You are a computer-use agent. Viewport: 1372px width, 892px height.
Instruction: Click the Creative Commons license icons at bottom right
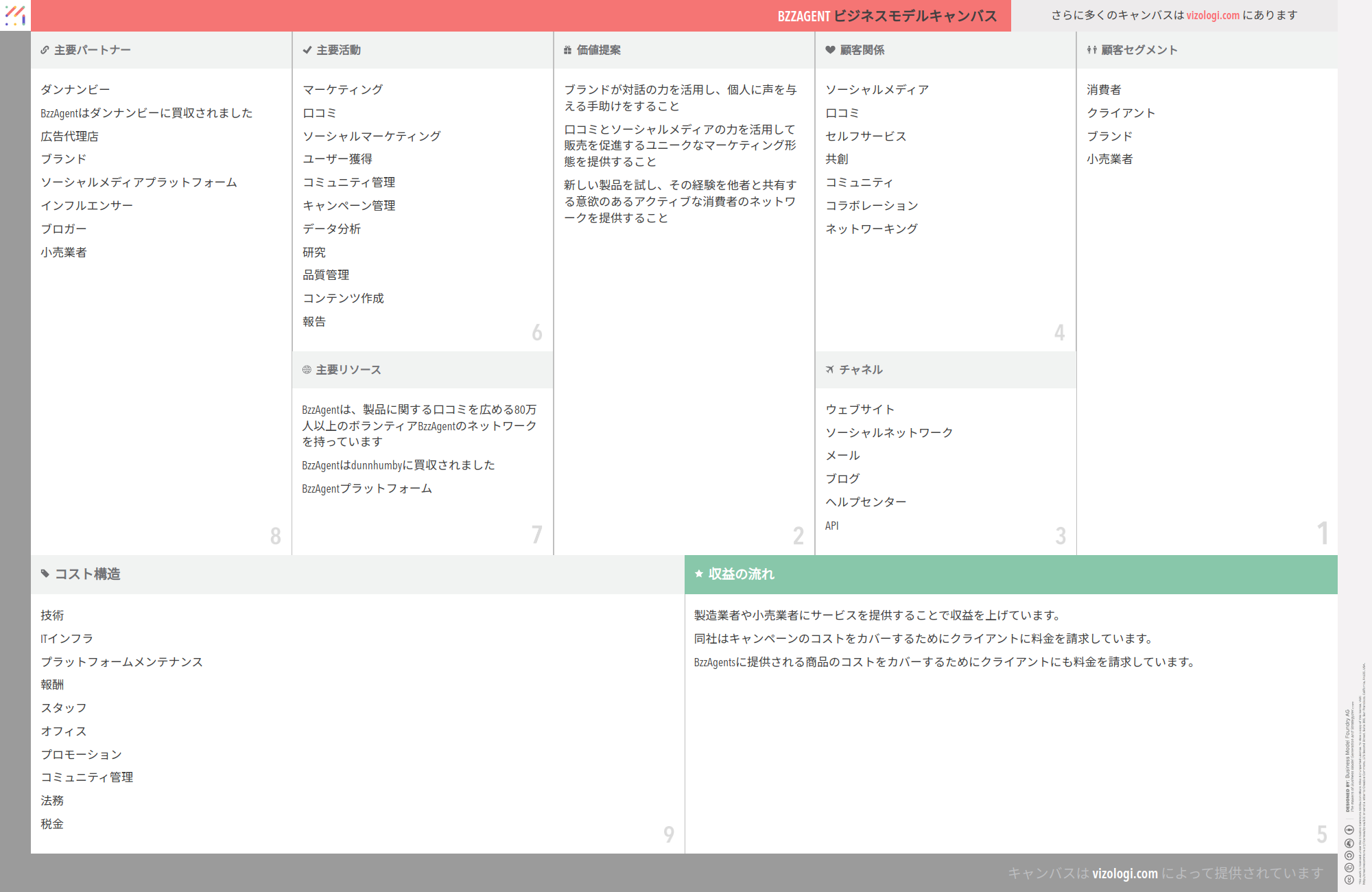click(x=1349, y=854)
